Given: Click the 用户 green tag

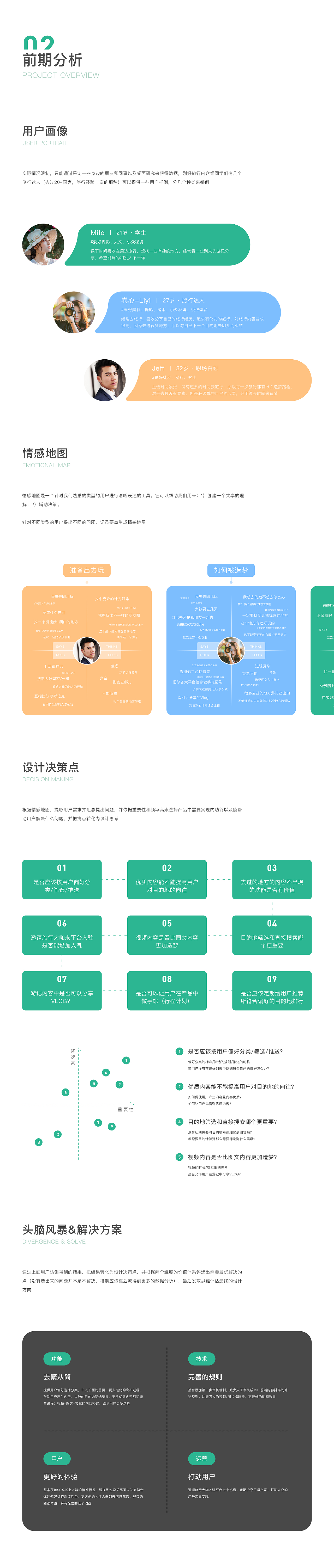Looking at the screenshot, I should (x=57, y=1459).
